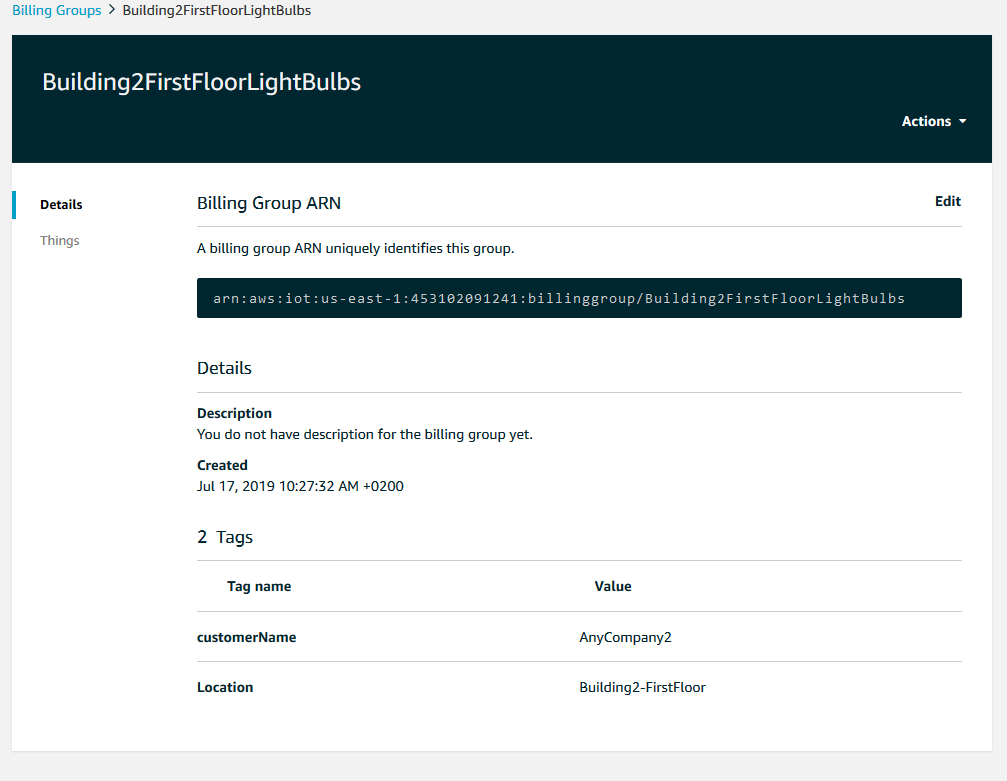Click the 2 Tags section heading
This screenshot has height=781, width=1007.
point(224,537)
